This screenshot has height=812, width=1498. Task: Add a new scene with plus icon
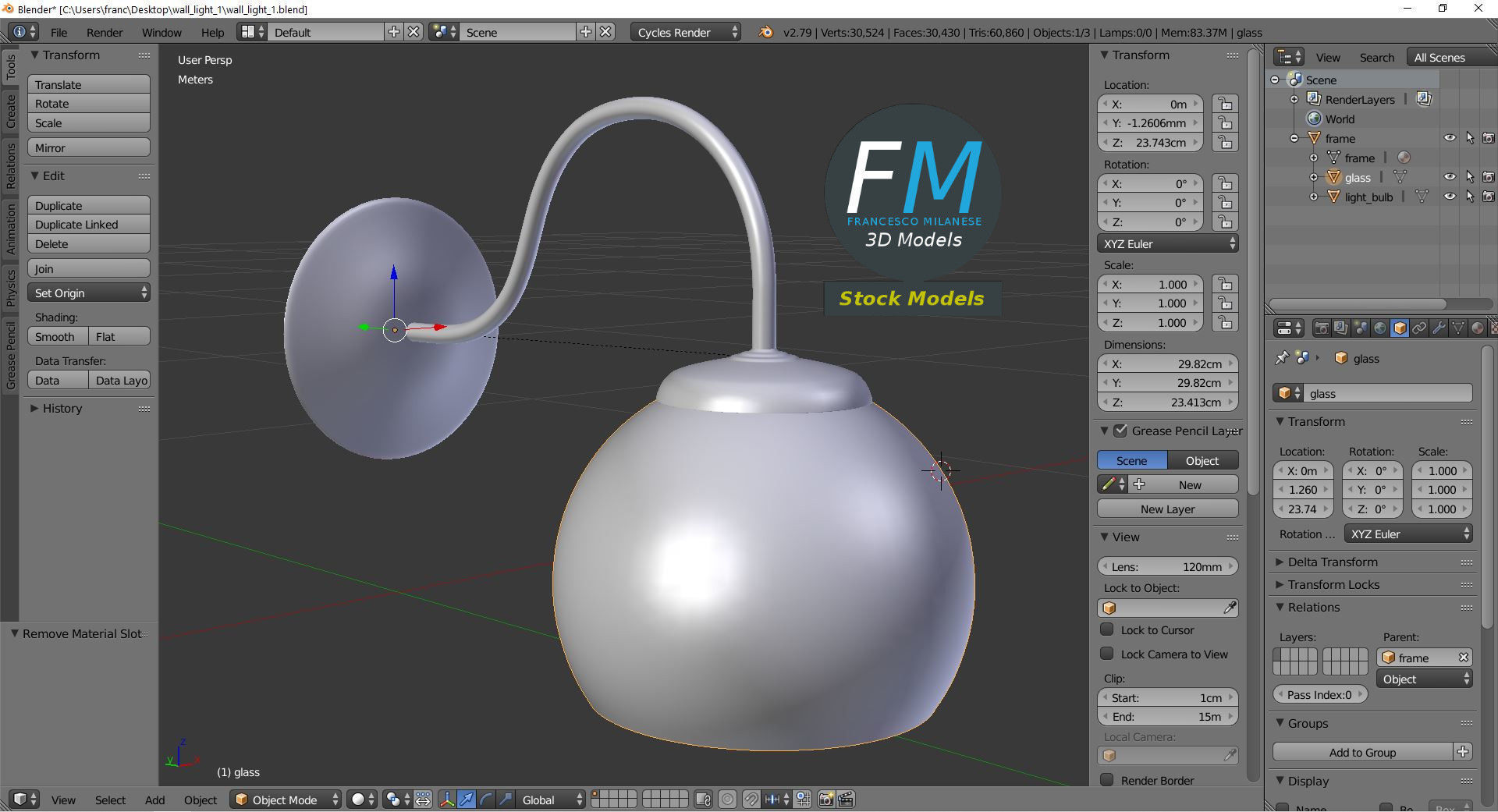(586, 32)
